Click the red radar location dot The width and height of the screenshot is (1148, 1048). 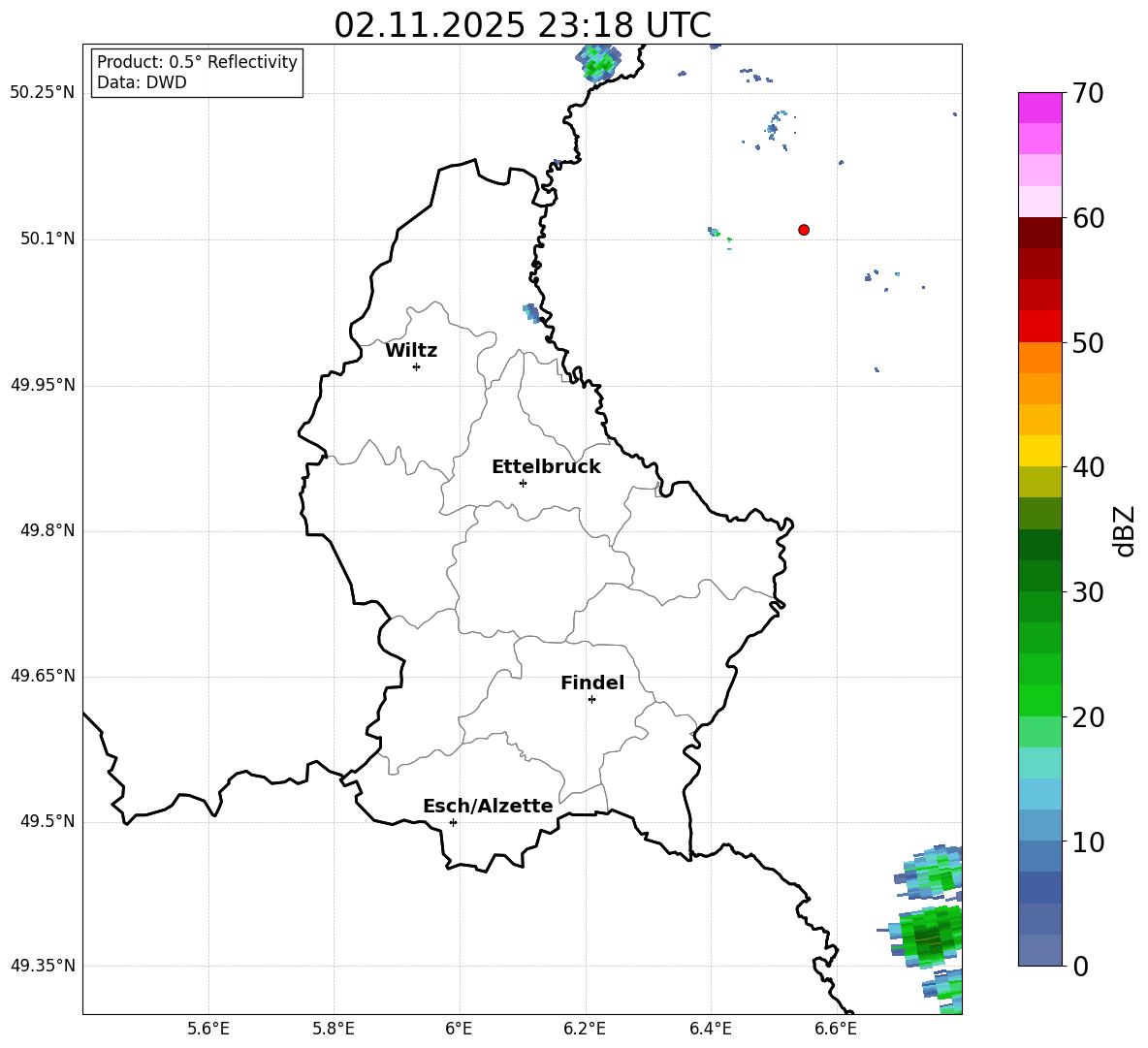click(x=804, y=230)
